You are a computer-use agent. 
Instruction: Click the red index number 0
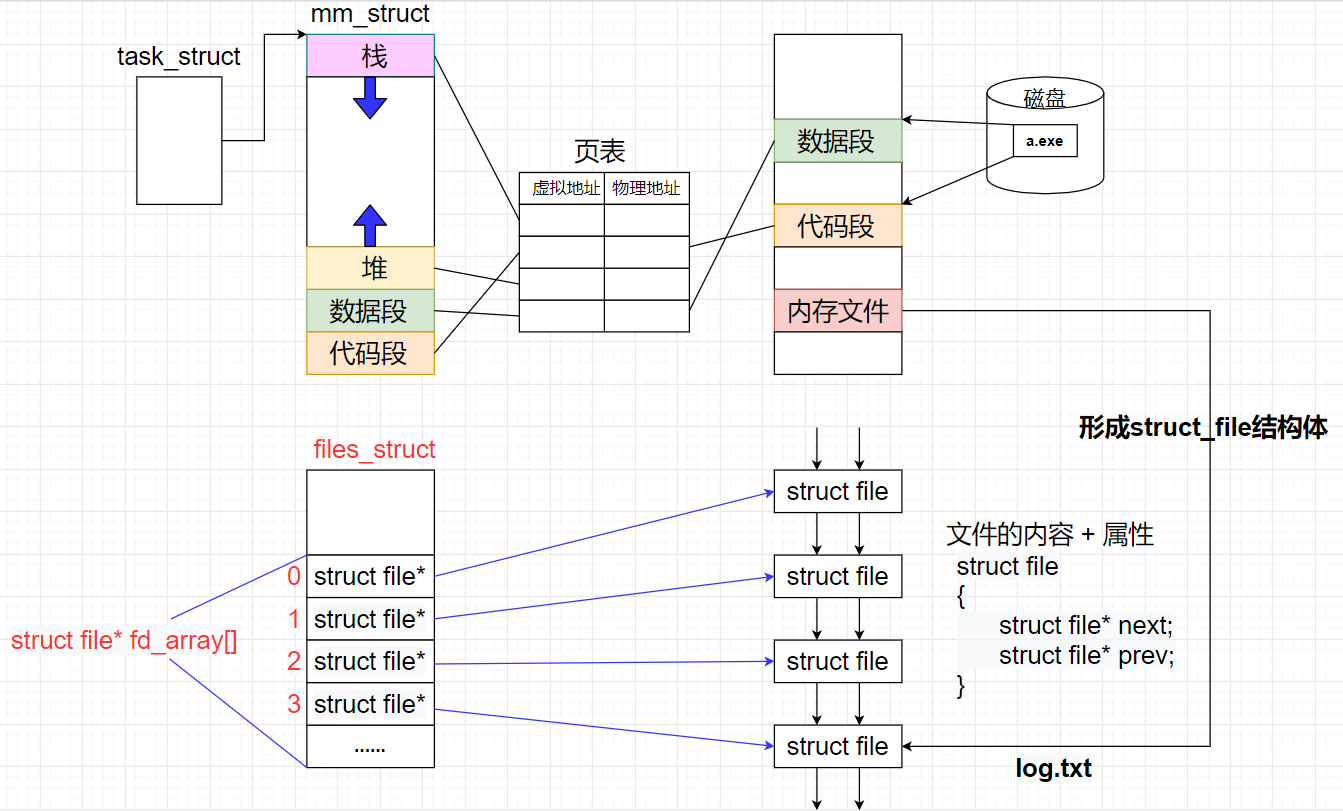pyautogui.click(x=294, y=577)
